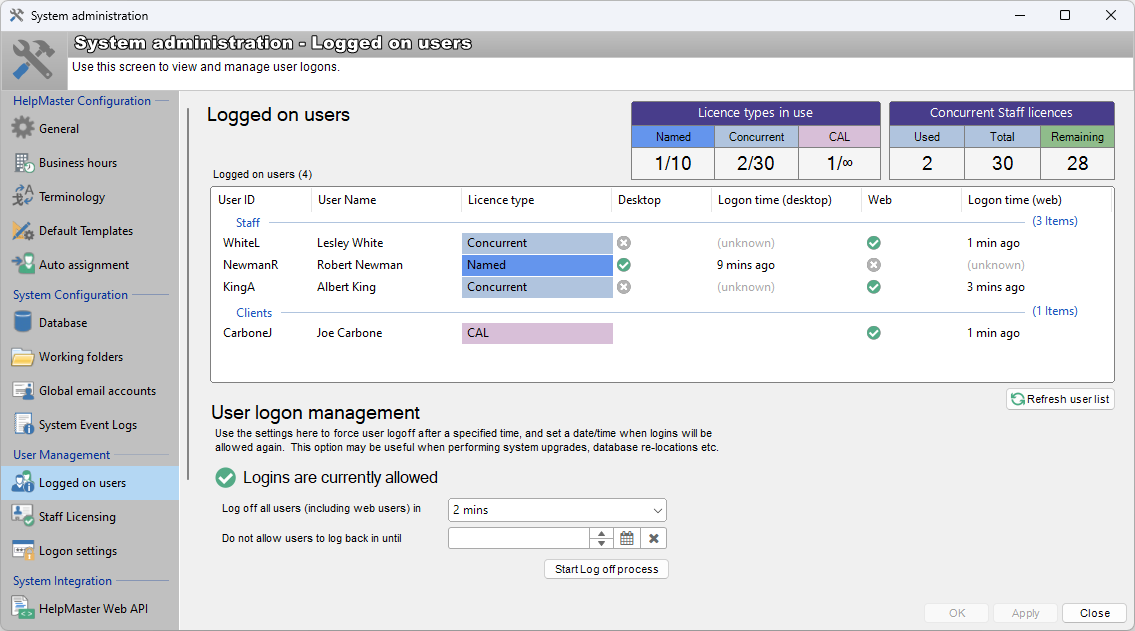Open Working folders icon
Viewport: 1135px width, 631px height.
pos(22,357)
